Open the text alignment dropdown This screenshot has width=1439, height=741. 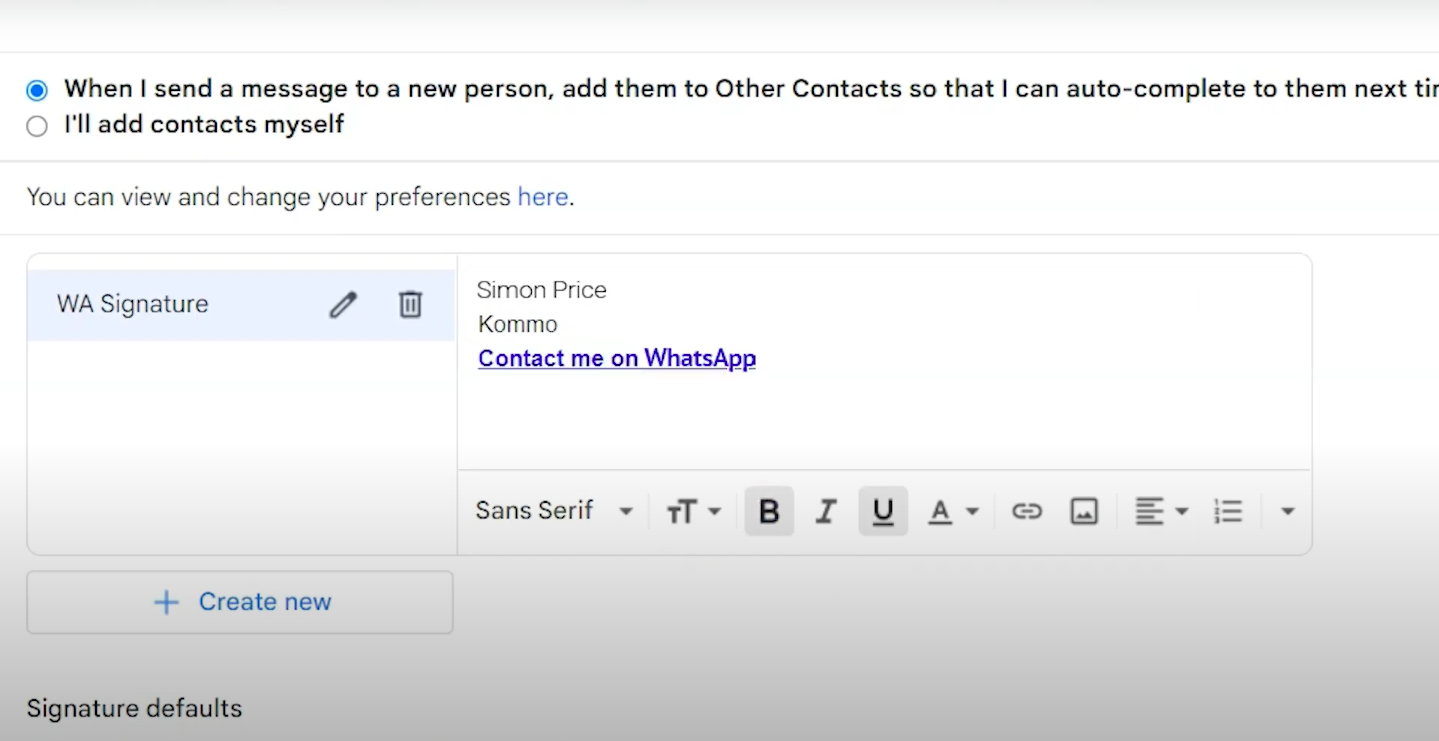pos(1161,512)
